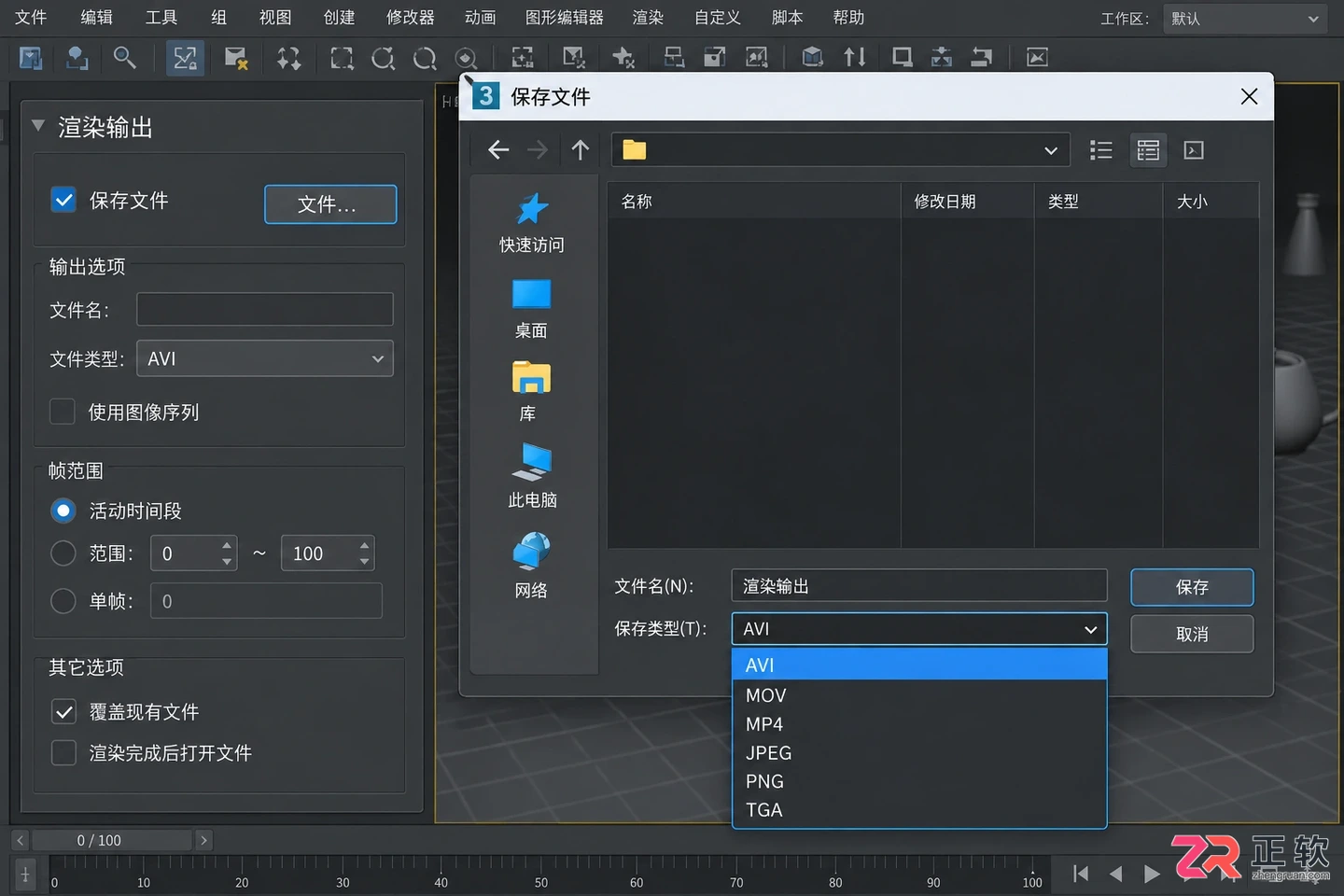This screenshot has width=1344, height=896.
Task: Click the toolbar icon with yellow X badge
Action: [x=236, y=58]
